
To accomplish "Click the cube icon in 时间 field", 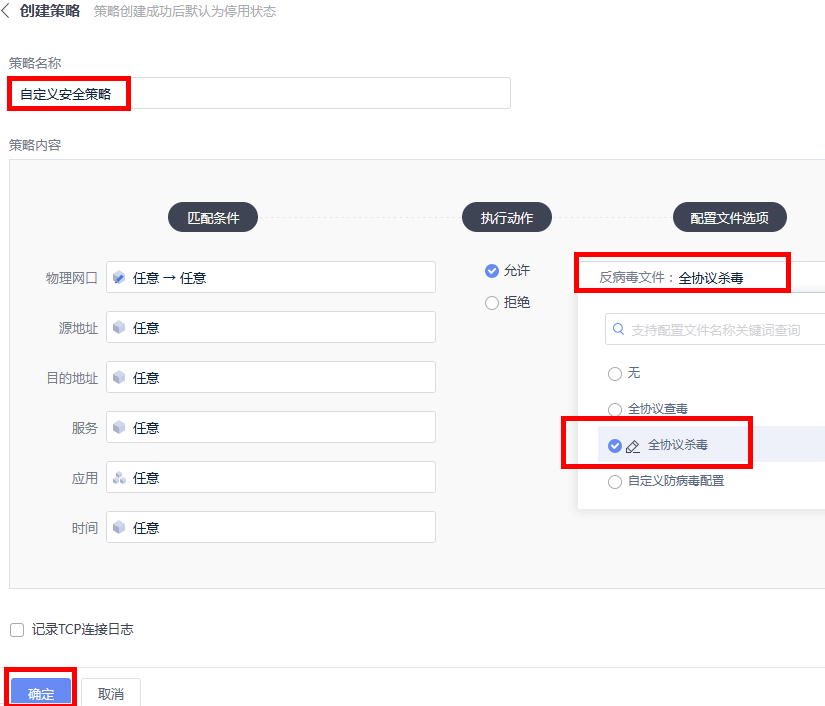I will click(117, 527).
